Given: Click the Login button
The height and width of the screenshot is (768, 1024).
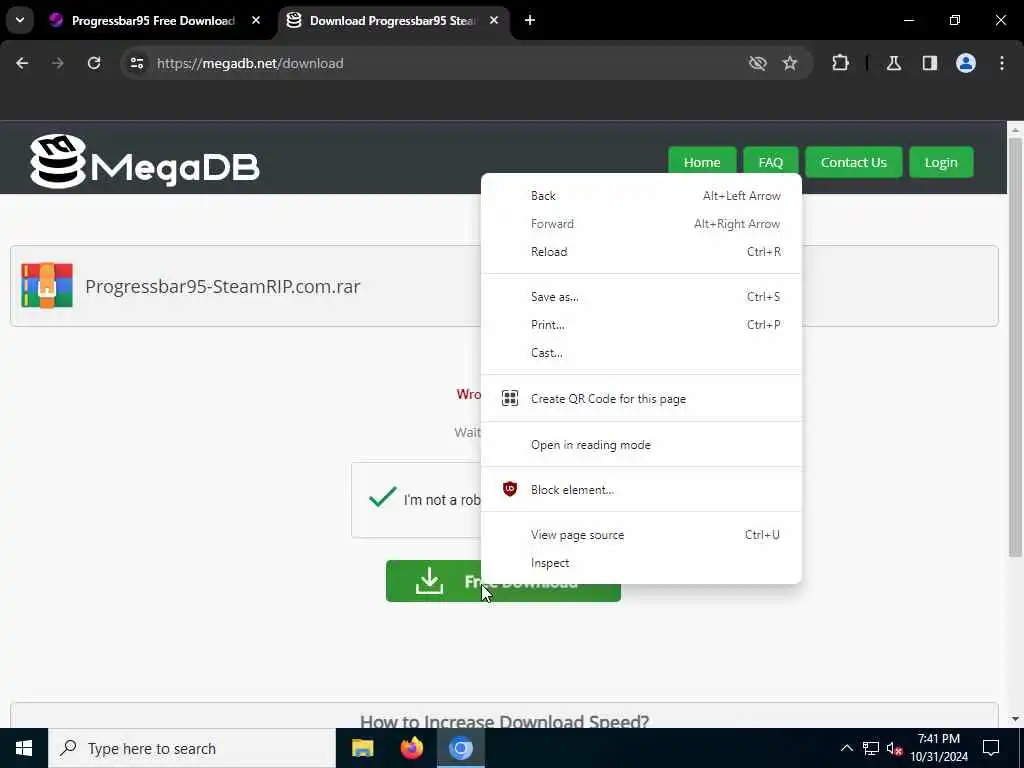Looking at the screenshot, I should pos(941,162).
